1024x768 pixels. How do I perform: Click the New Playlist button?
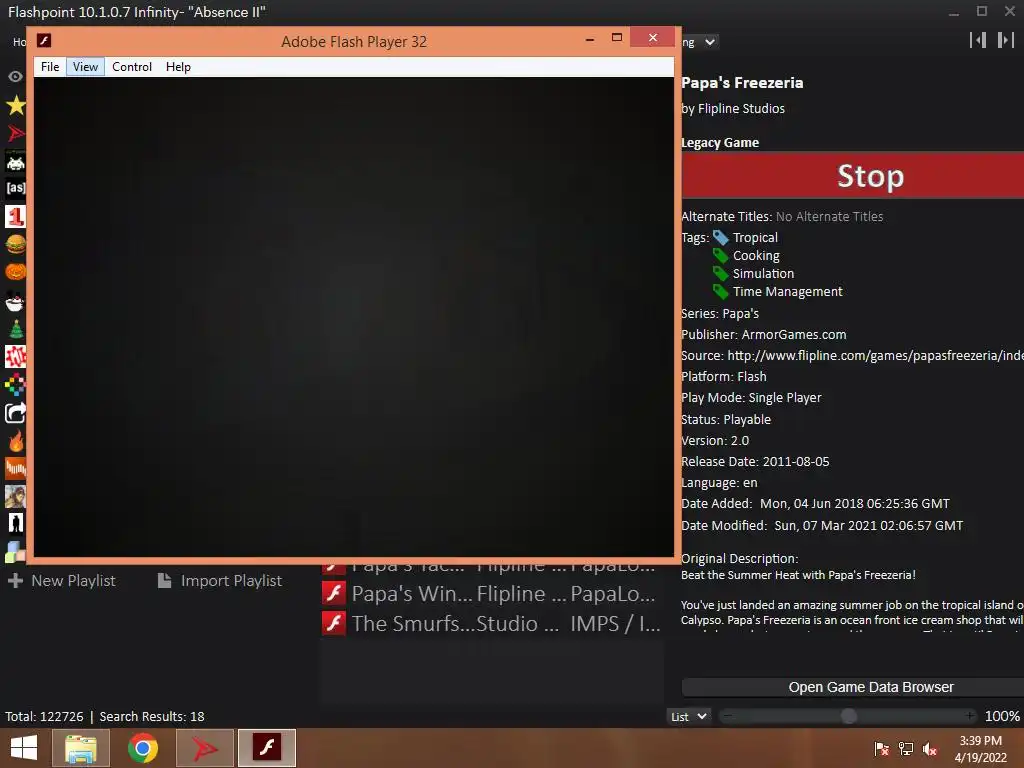[x=62, y=581]
